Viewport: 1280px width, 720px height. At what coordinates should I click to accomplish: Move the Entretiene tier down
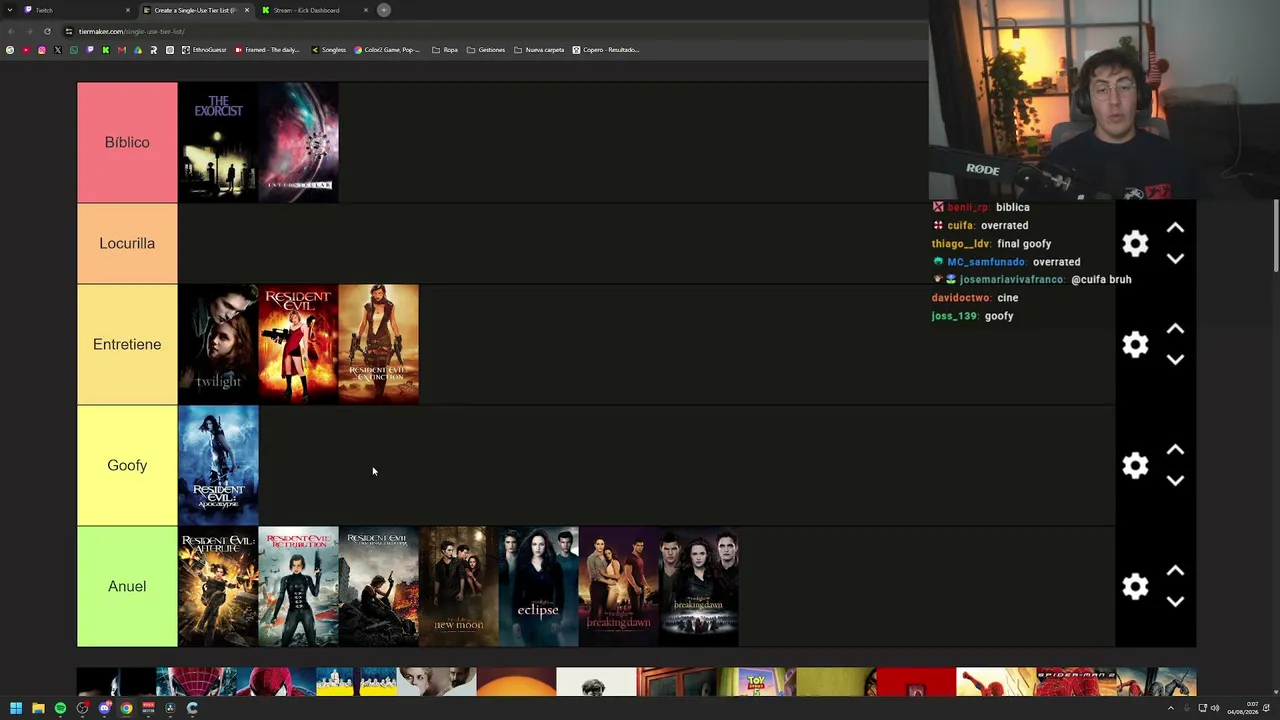1175,359
